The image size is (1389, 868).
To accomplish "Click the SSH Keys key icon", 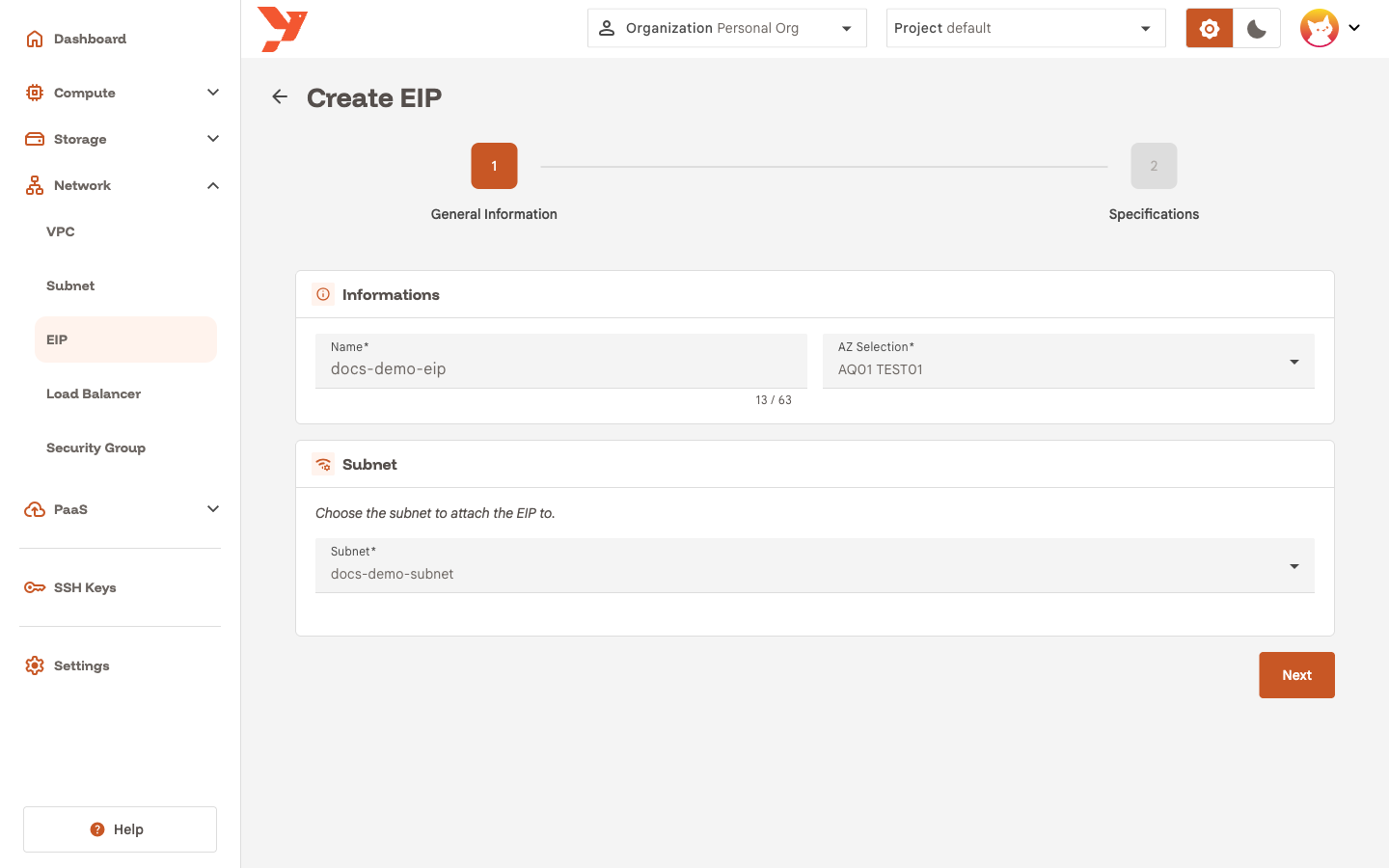I will [35, 587].
